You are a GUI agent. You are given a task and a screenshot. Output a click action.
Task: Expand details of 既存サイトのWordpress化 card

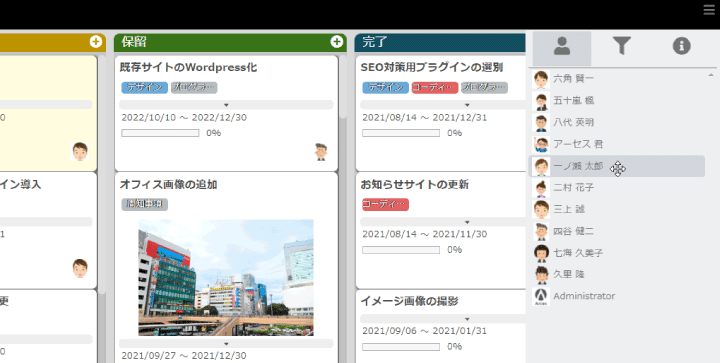pos(226,105)
